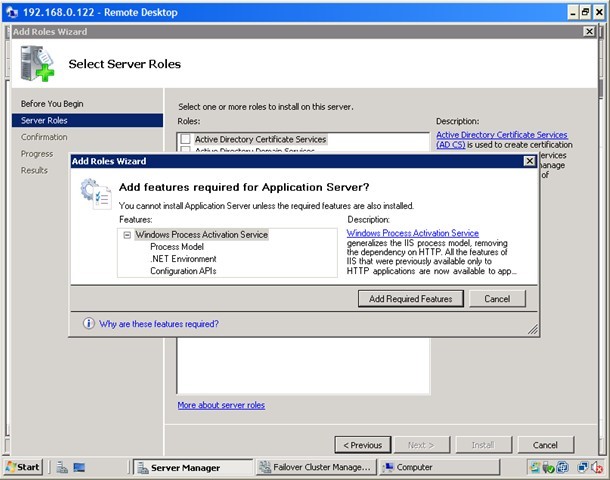The width and height of the screenshot is (610, 480).
Task: Click the muted volume tray icon
Action: coord(597,467)
